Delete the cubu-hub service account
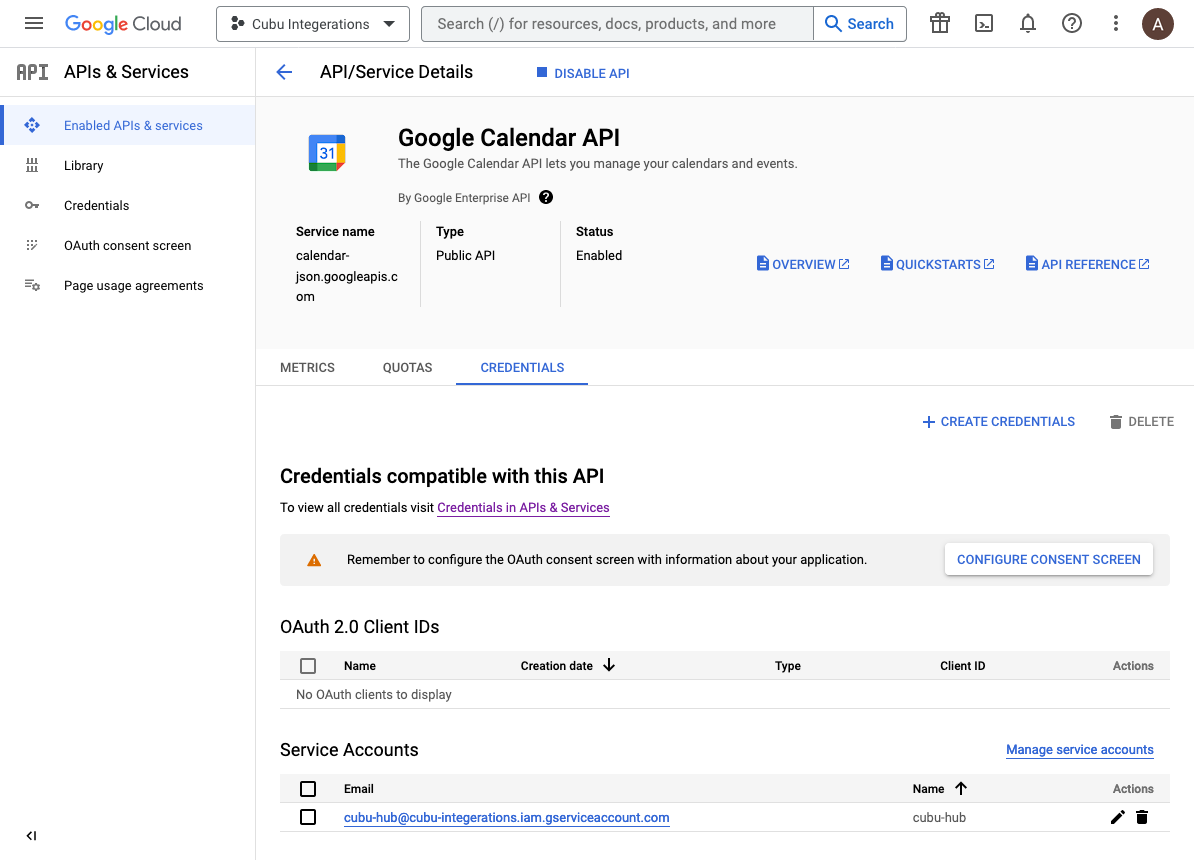 click(x=1141, y=817)
